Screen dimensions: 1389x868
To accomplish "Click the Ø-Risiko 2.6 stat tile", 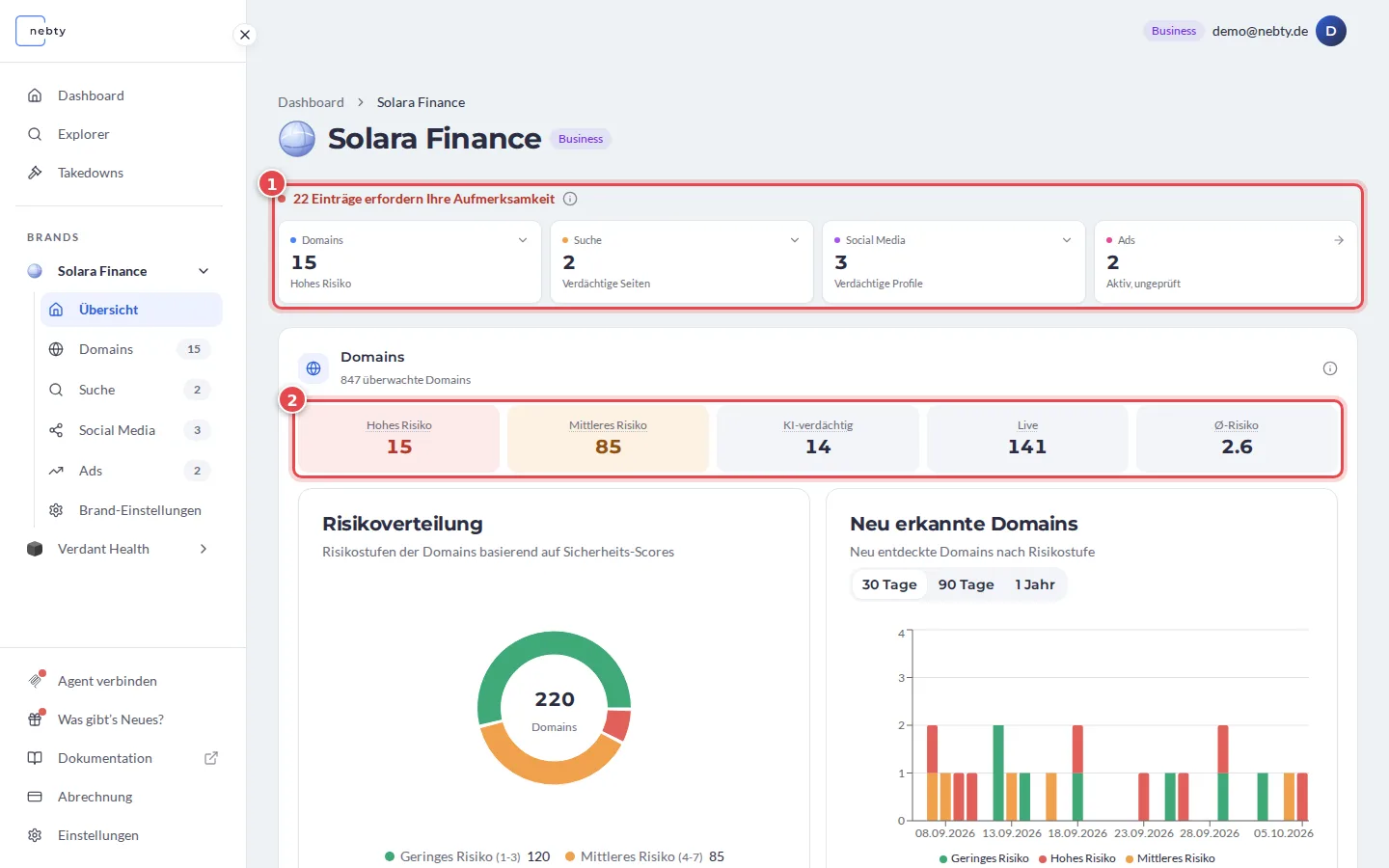I will pyautogui.click(x=1238, y=439).
